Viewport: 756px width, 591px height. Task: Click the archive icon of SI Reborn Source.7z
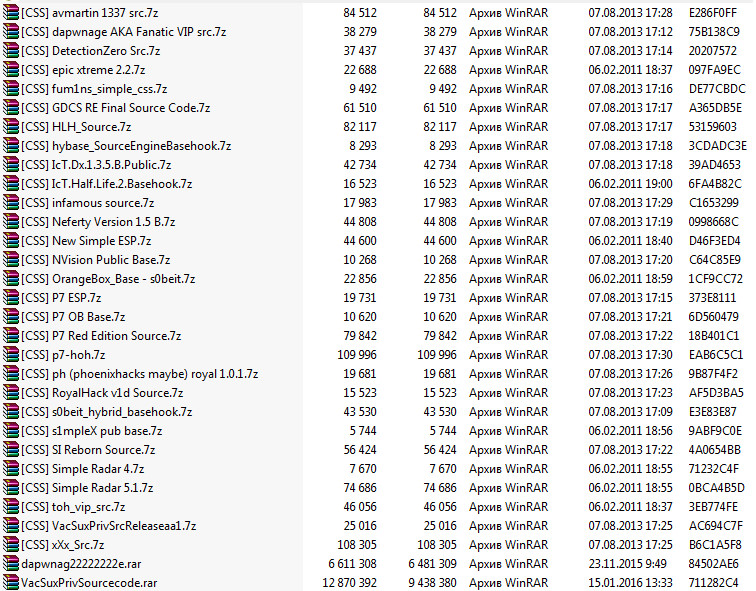click(x=11, y=450)
